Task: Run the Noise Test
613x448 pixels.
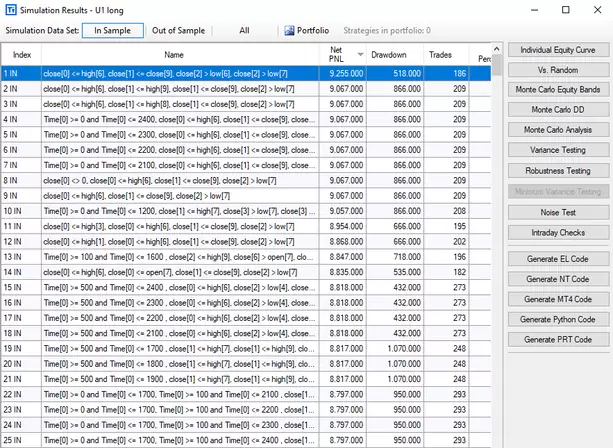Action: pos(558,213)
